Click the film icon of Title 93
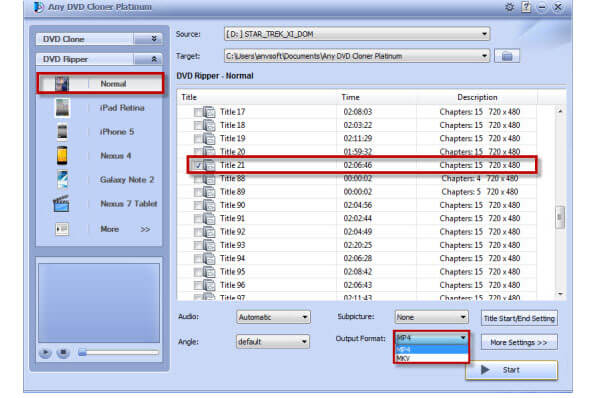 pos(209,245)
